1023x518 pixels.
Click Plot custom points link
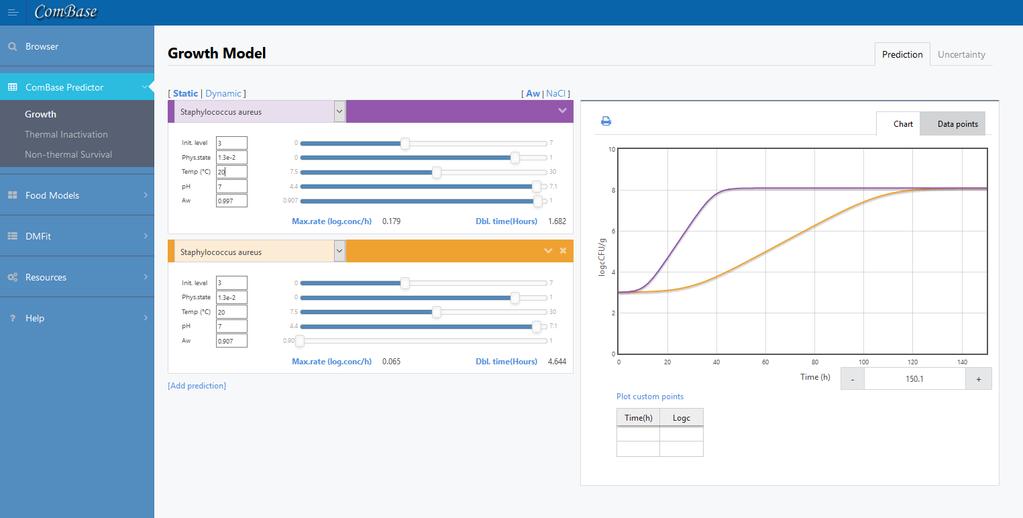(x=650, y=396)
